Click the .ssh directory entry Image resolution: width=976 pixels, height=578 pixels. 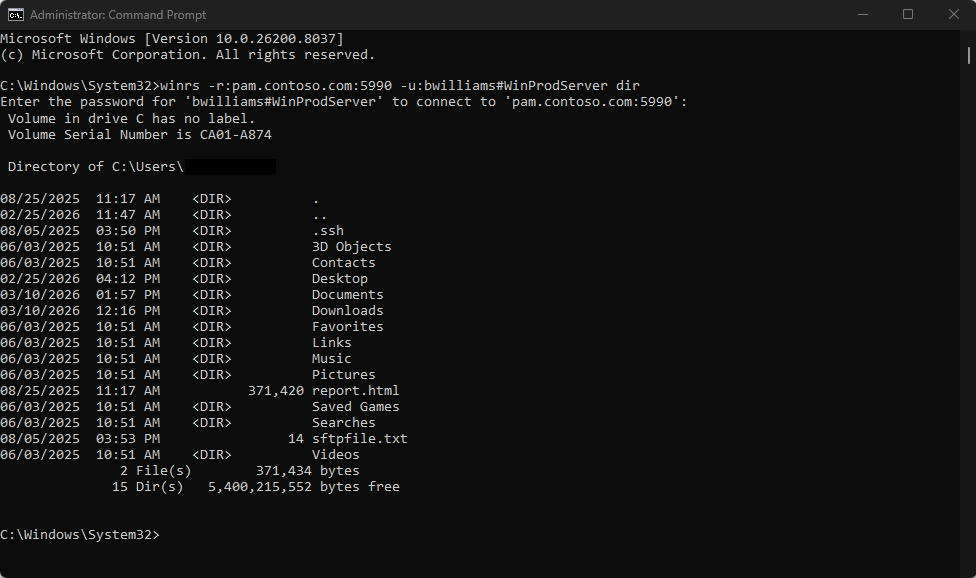[327, 231]
